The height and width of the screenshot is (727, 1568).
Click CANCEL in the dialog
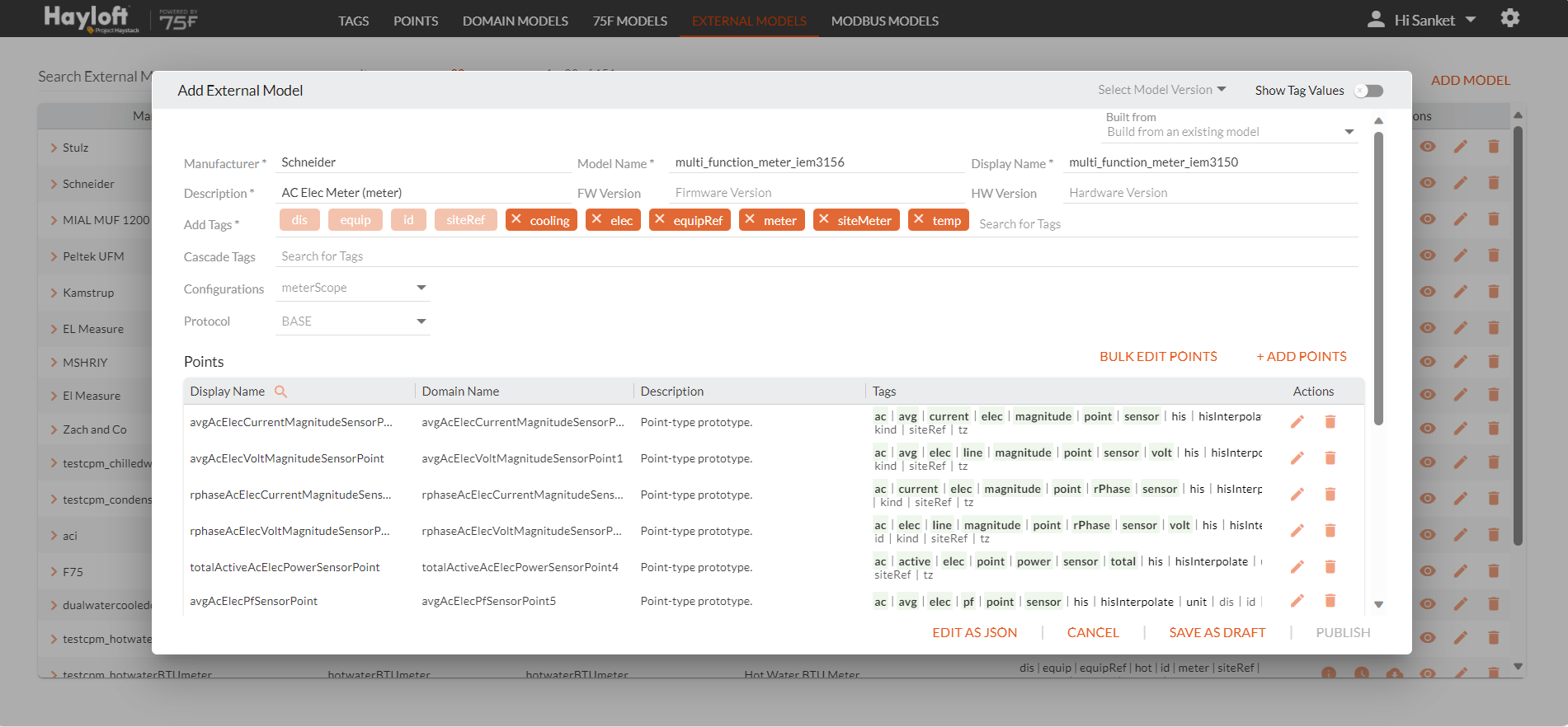[1093, 632]
